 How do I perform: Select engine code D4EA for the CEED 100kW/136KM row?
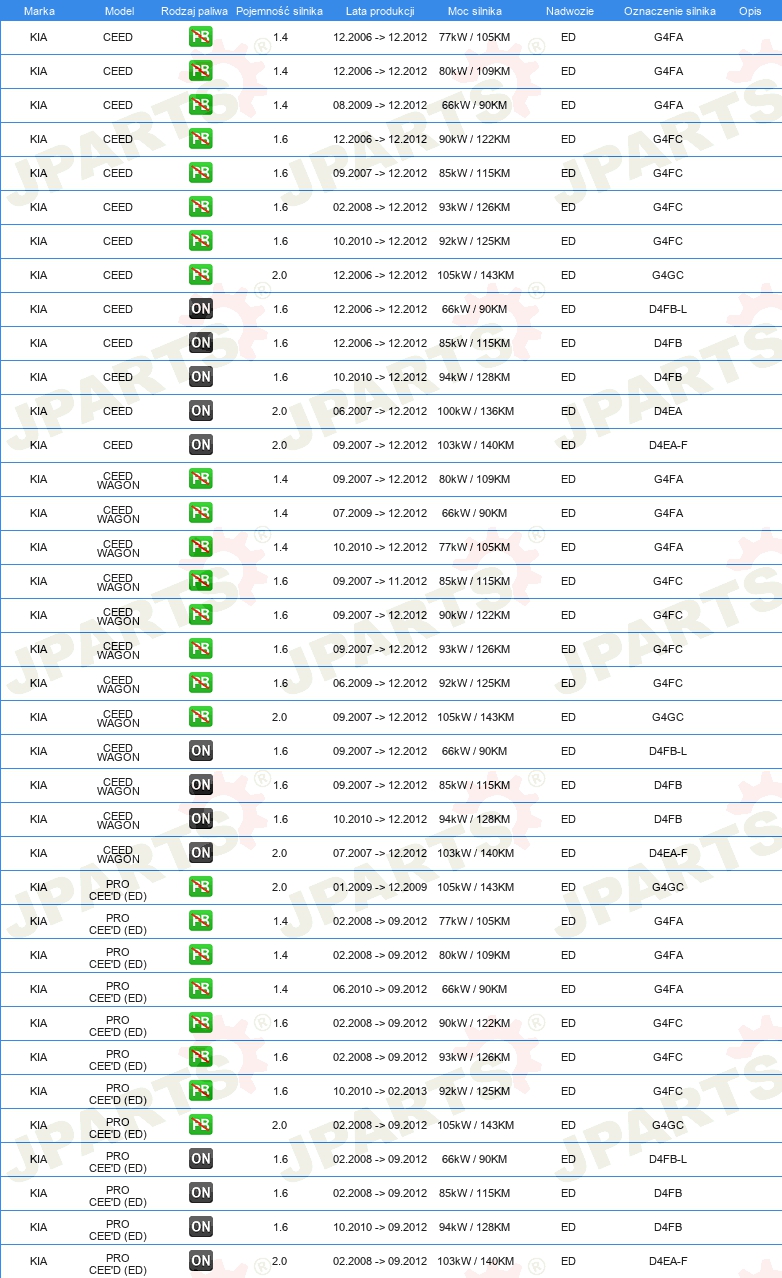point(668,411)
